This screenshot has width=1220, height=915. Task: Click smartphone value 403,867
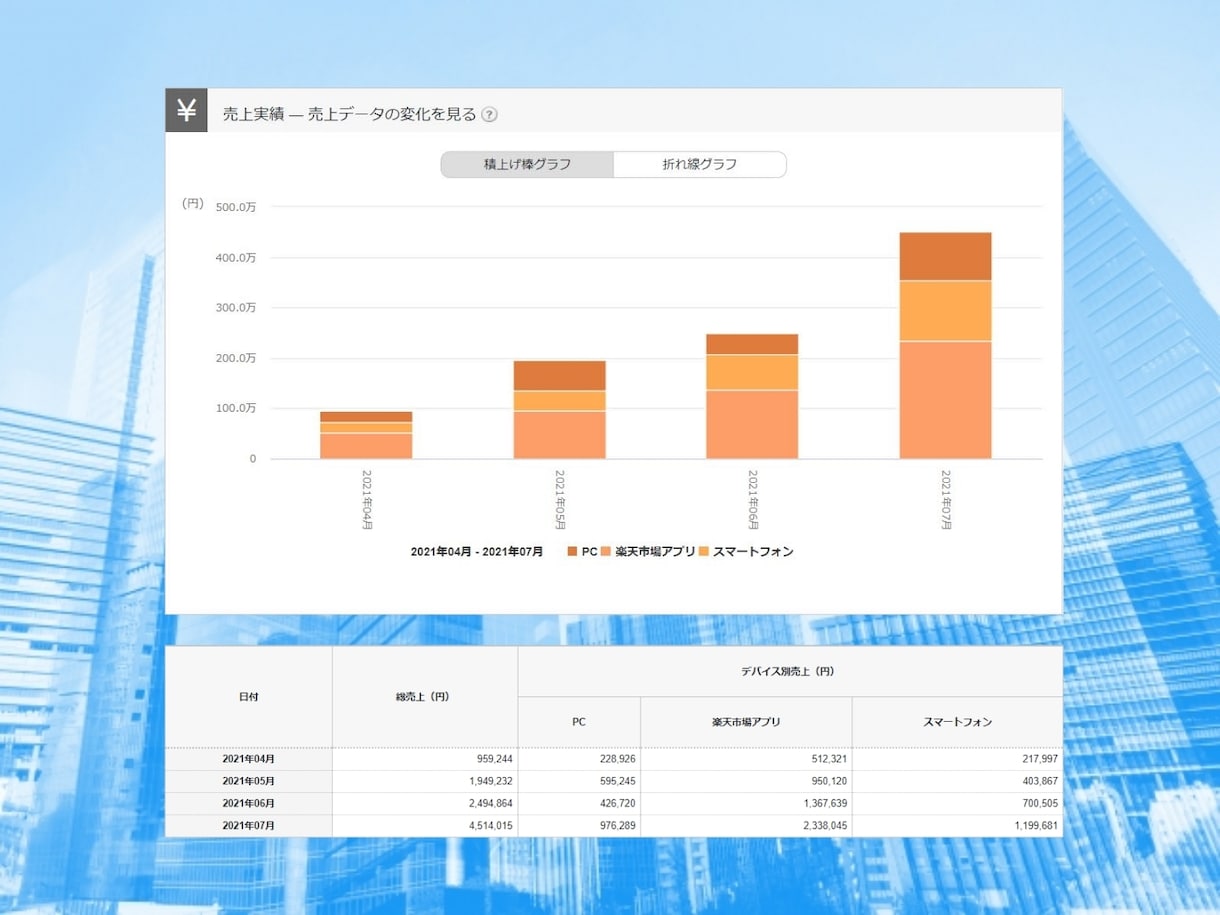click(x=1038, y=781)
